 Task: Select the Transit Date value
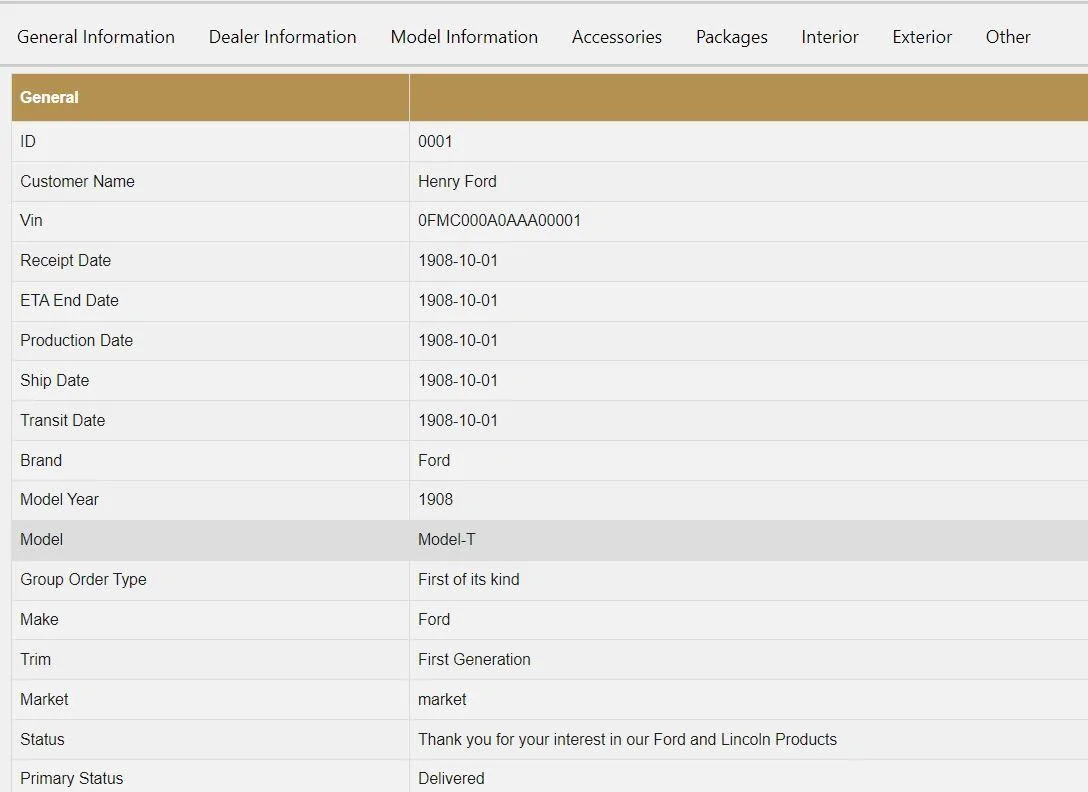[458, 421]
